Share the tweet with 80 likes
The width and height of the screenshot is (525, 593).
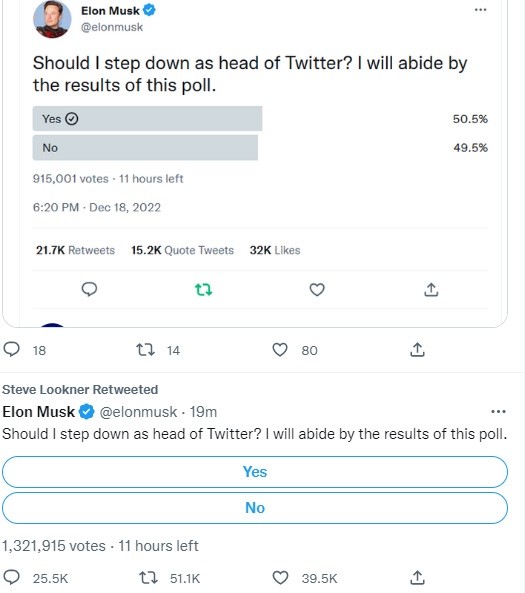point(417,350)
